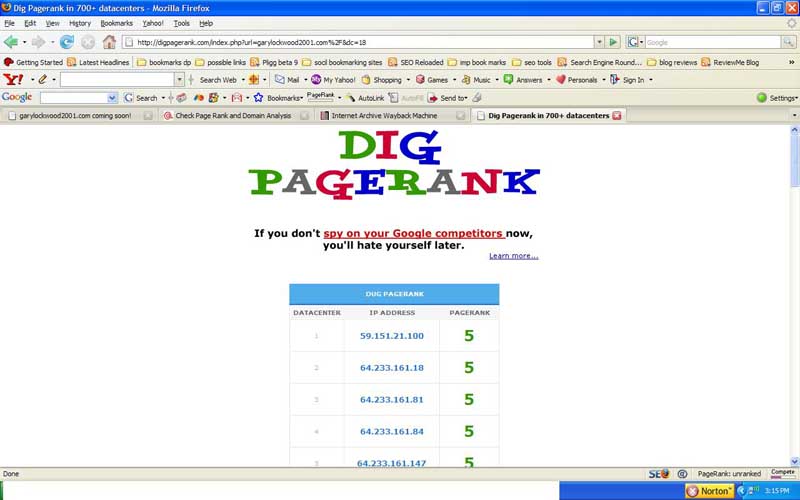This screenshot has width=800, height=500.
Task: Switch to Internet Archive Wayback Machine tab
Action: click(x=392, y=116)
